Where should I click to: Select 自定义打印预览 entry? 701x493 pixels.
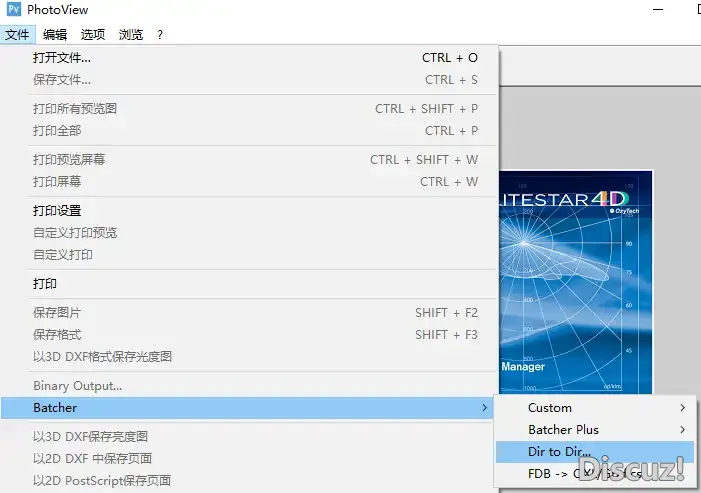coord(255,232)
